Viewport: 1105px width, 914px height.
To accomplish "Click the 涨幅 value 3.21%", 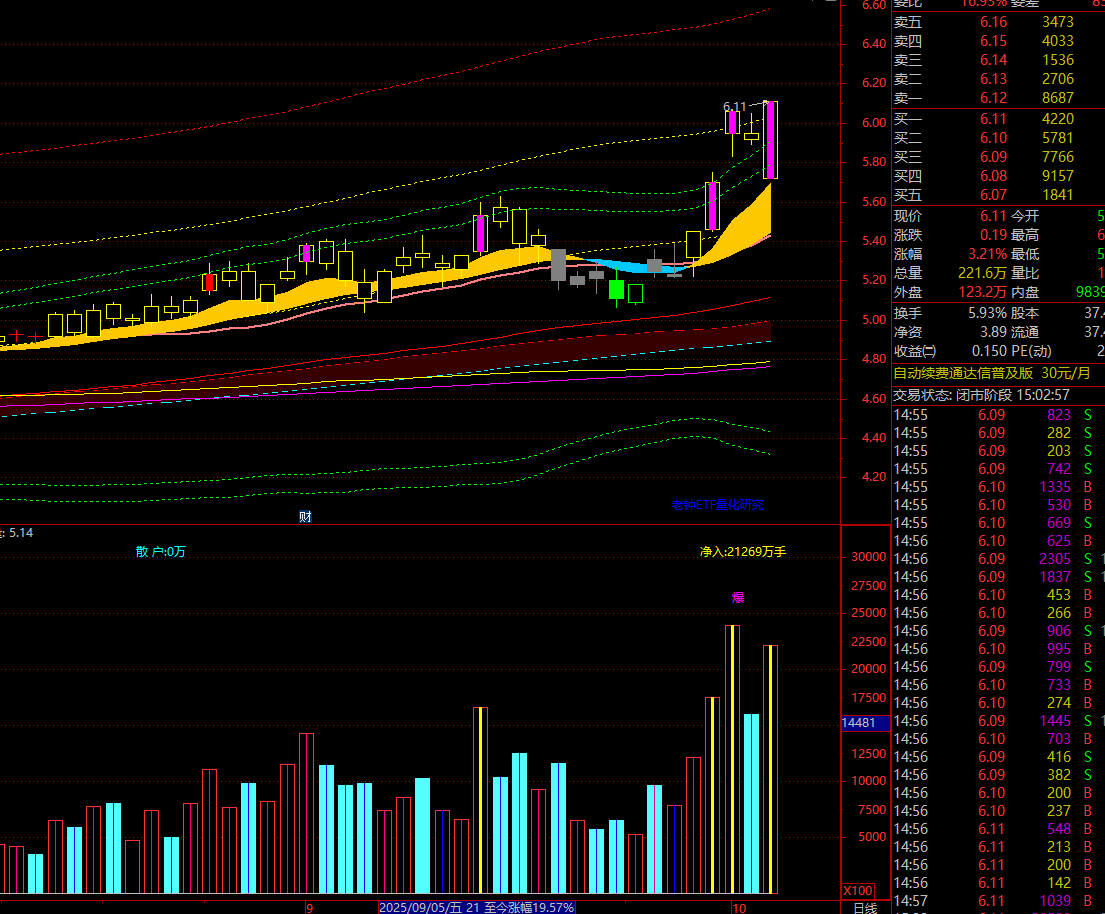I will tap(987, 254).
